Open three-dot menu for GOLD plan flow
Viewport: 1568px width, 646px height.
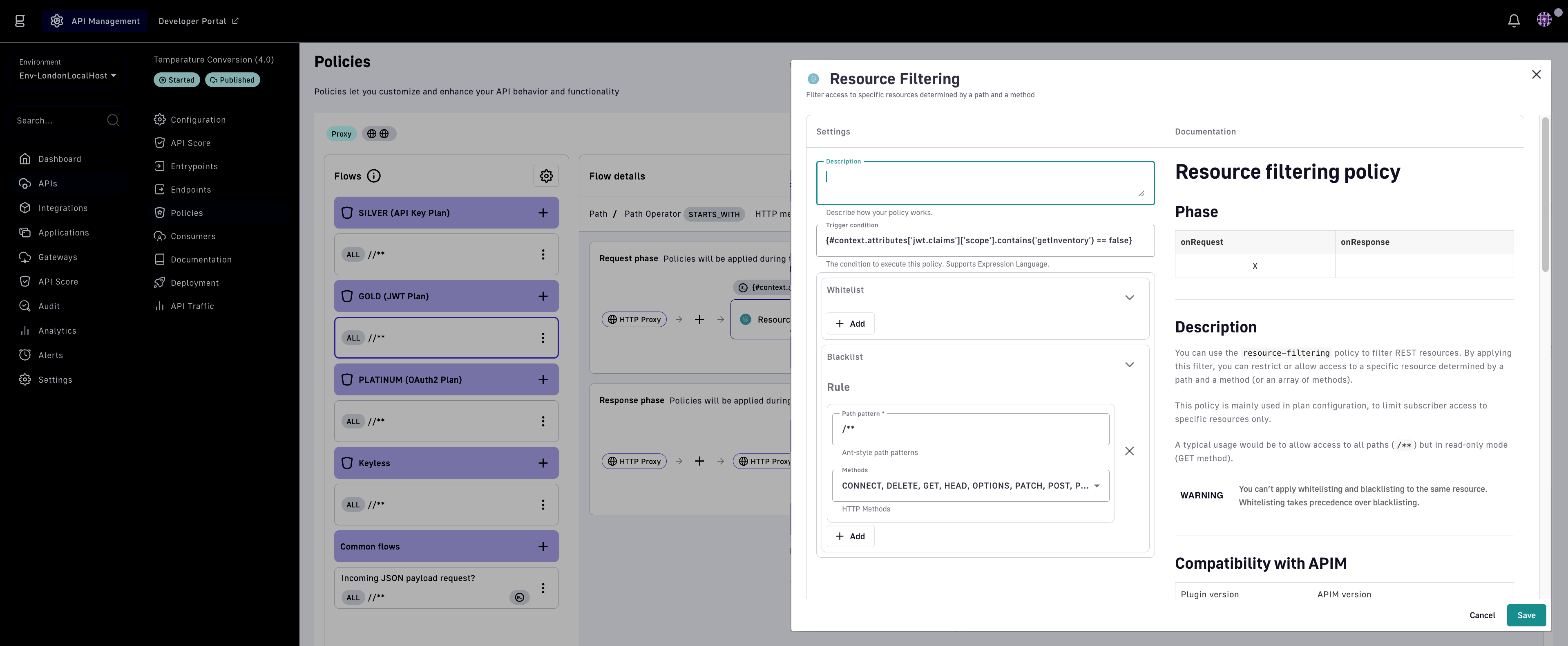click(x=543, y=338)
